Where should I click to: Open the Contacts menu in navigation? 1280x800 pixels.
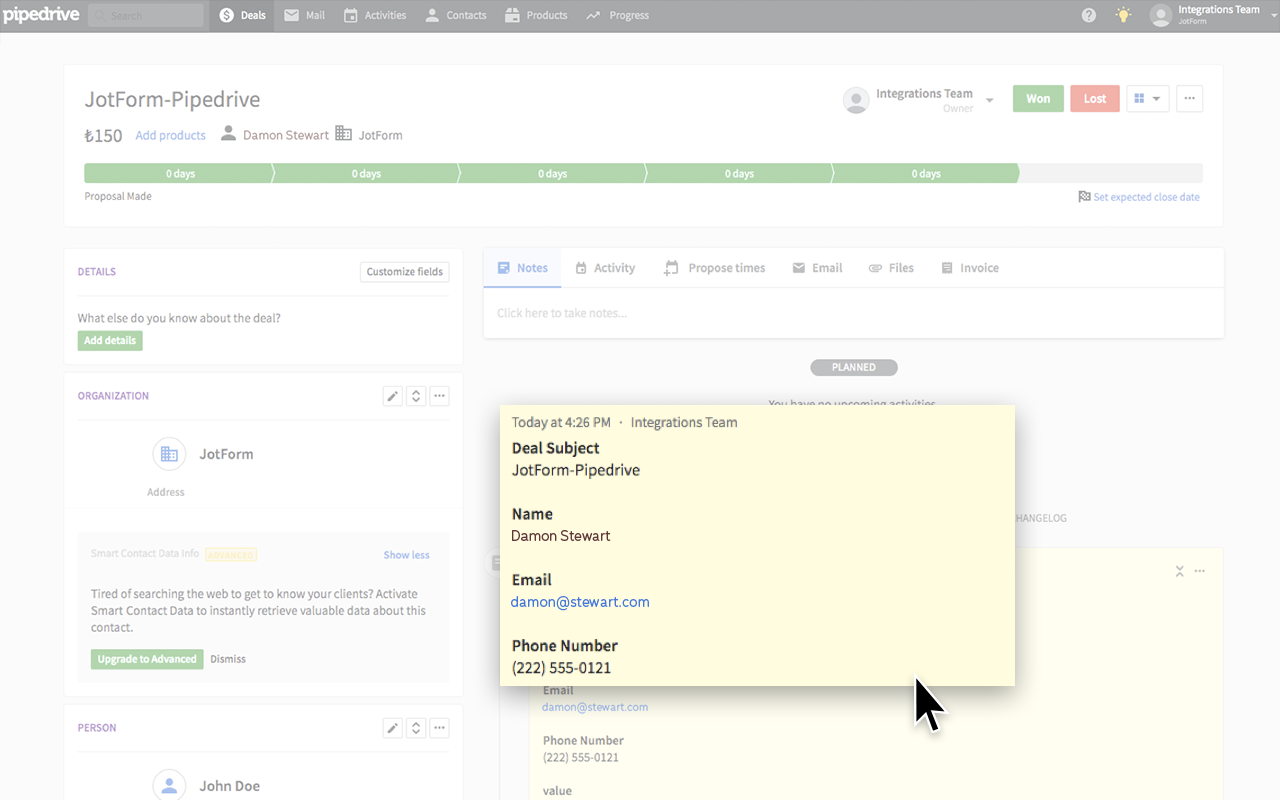456,15
